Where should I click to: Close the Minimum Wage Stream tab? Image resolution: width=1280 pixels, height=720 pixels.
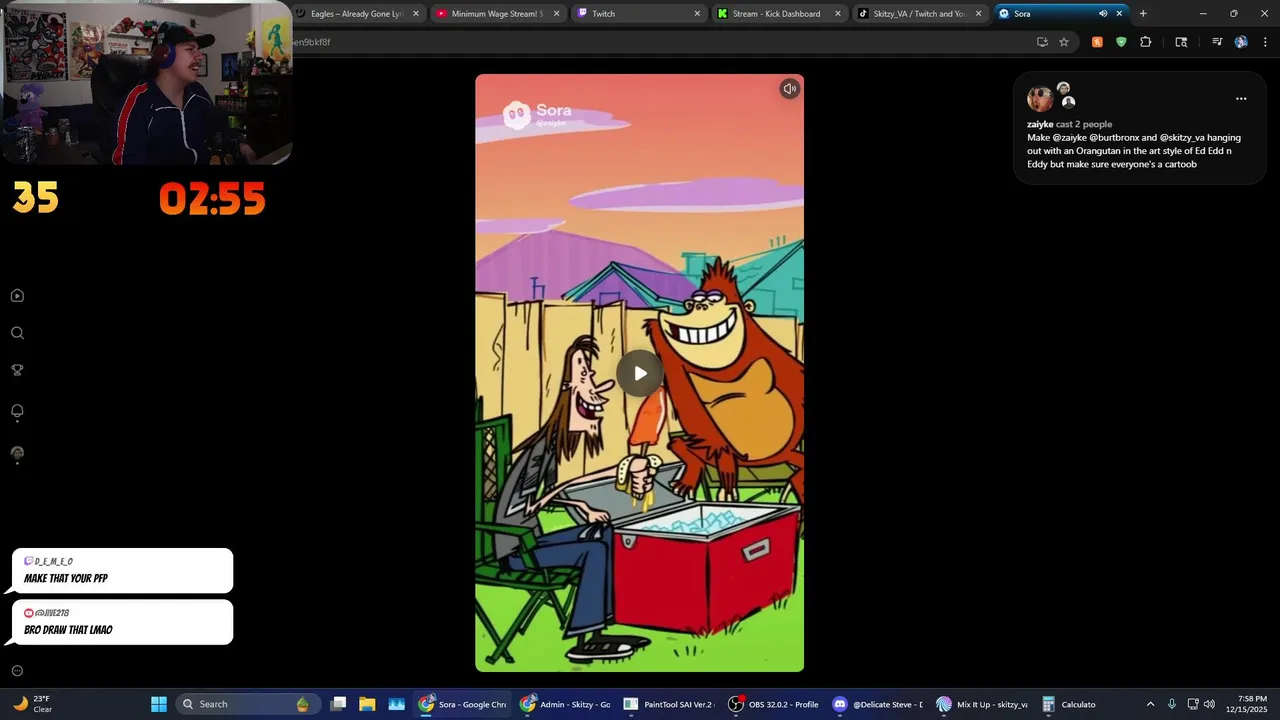557,14
